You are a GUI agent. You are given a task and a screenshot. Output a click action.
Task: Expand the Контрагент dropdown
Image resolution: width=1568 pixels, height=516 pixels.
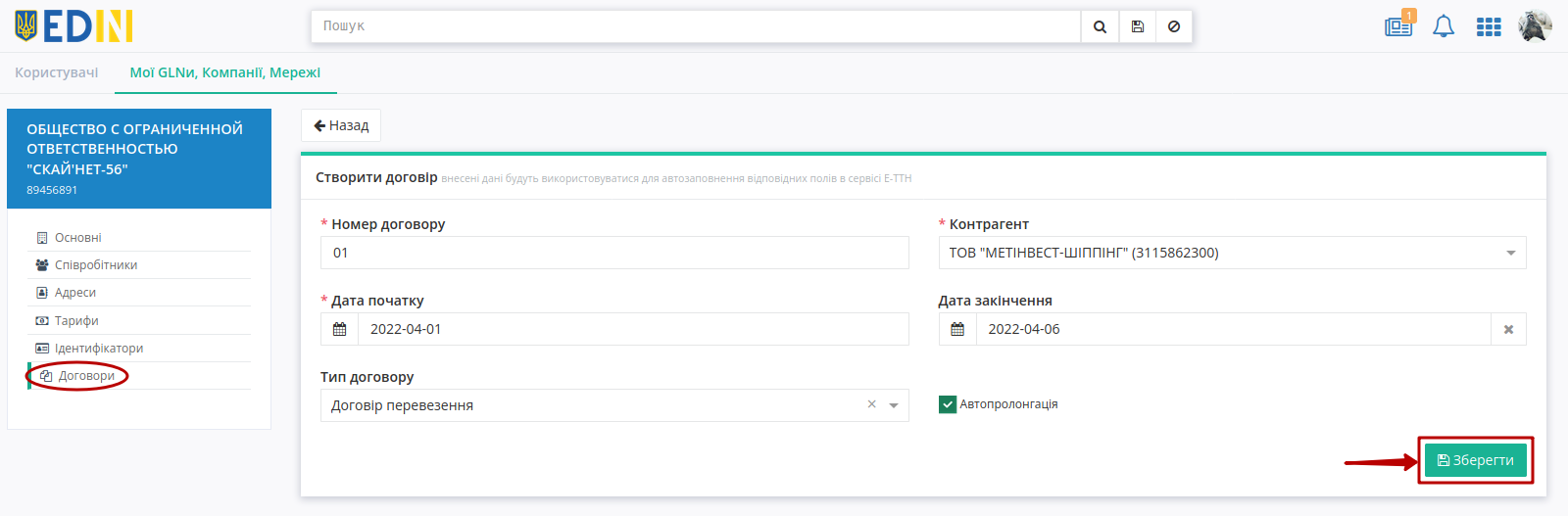click(x=1510, y=253)
